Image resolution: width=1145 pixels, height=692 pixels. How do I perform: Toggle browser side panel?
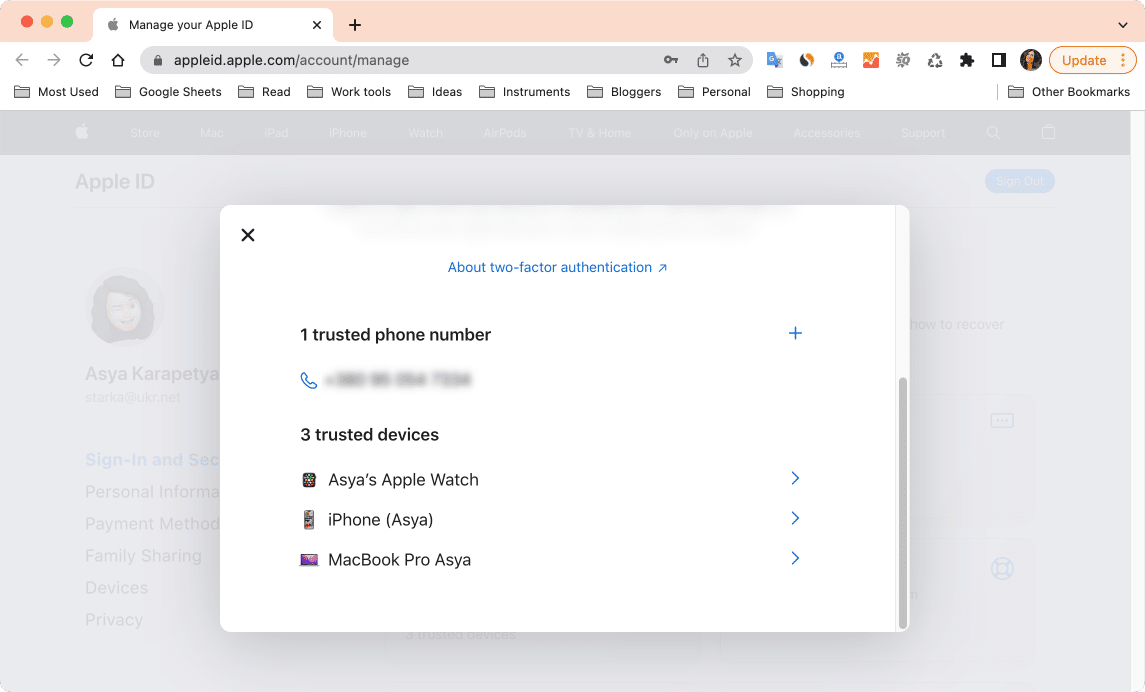pyautogui.click(x=999, y=60)
